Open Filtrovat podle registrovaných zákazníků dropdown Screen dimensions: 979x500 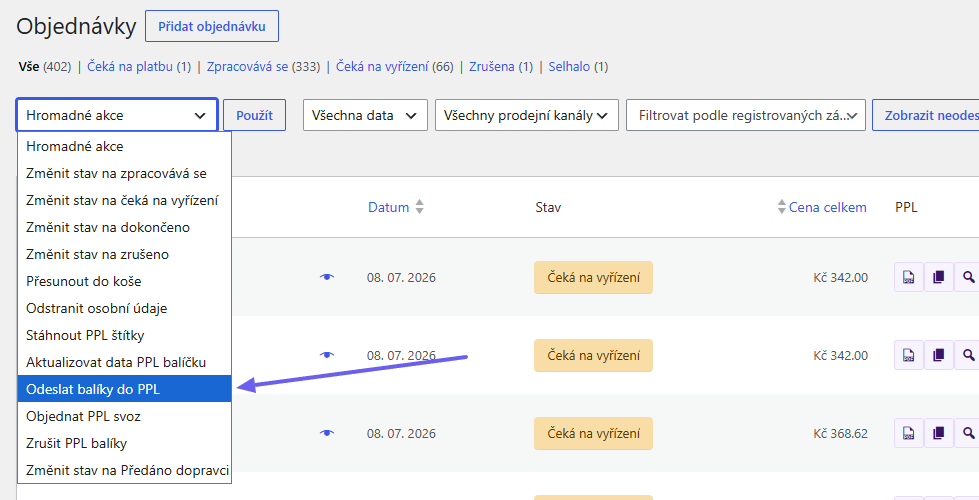point(745,115)
